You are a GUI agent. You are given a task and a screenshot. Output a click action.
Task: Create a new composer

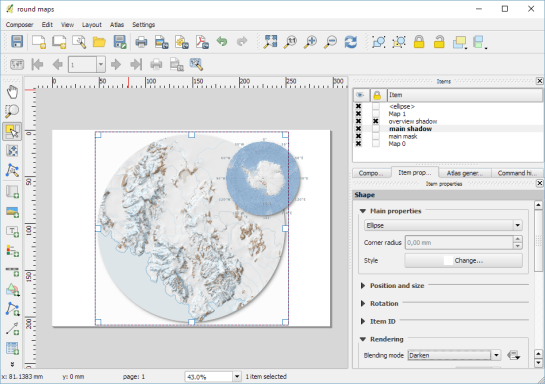pyautogui.click(x=39, y=42)
